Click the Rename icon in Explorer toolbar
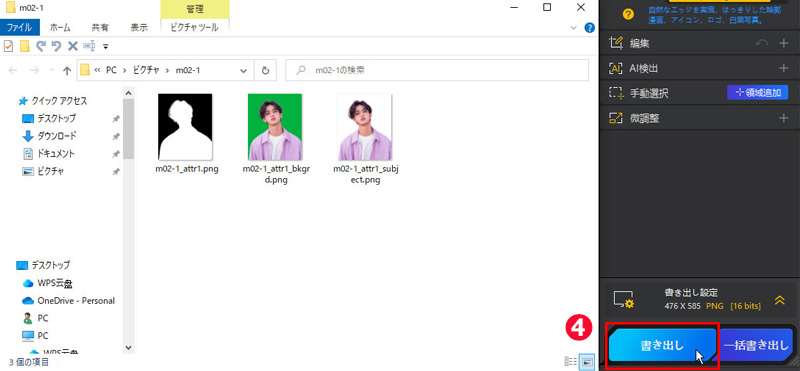The image size is (800, 371). click(x=89, y=46)
